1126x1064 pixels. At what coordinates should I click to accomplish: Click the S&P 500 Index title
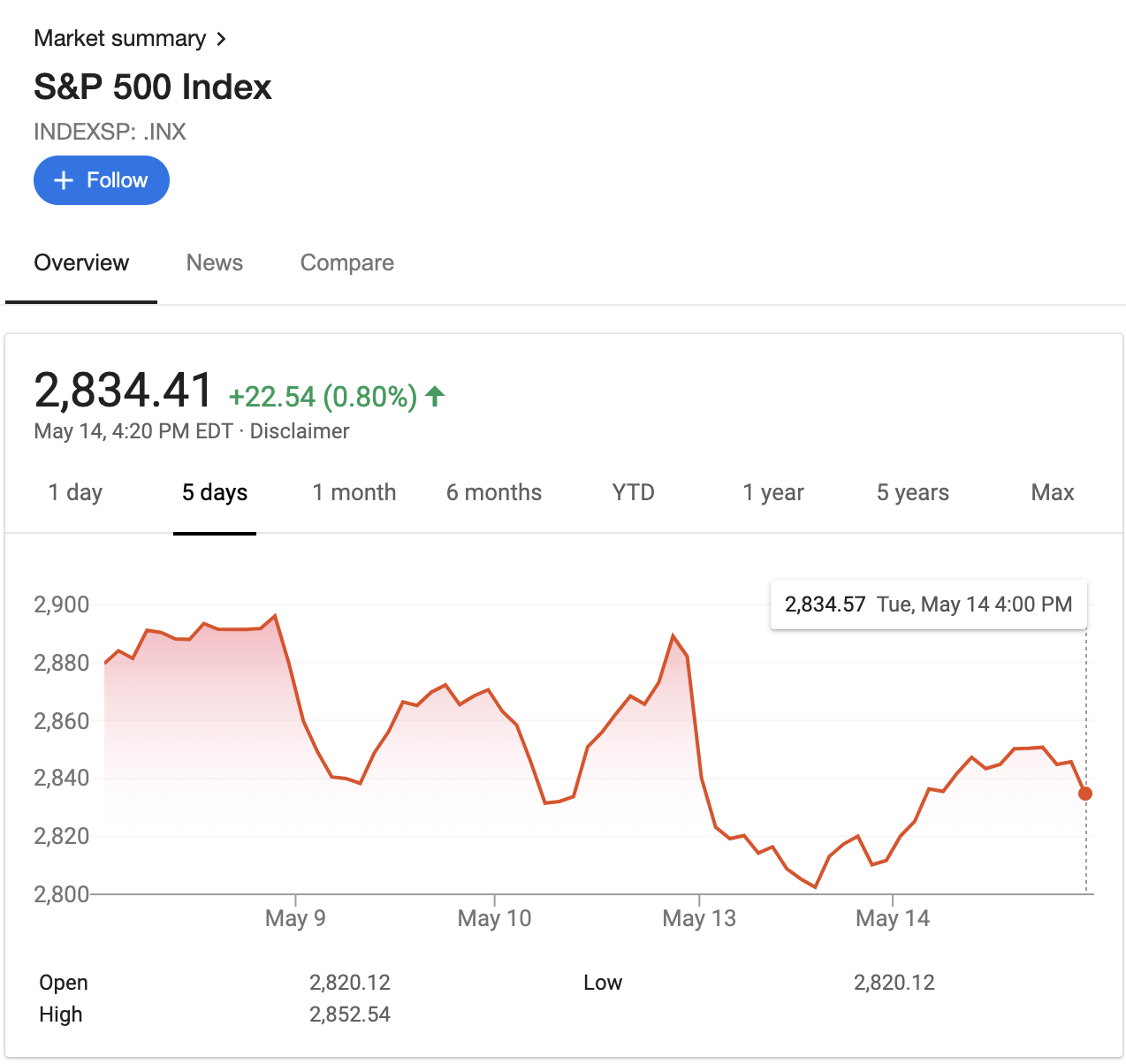click(153, 87)
